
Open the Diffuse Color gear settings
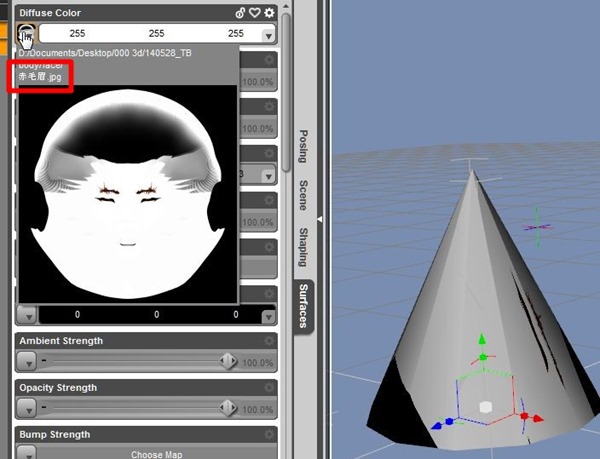coord(269,13)
